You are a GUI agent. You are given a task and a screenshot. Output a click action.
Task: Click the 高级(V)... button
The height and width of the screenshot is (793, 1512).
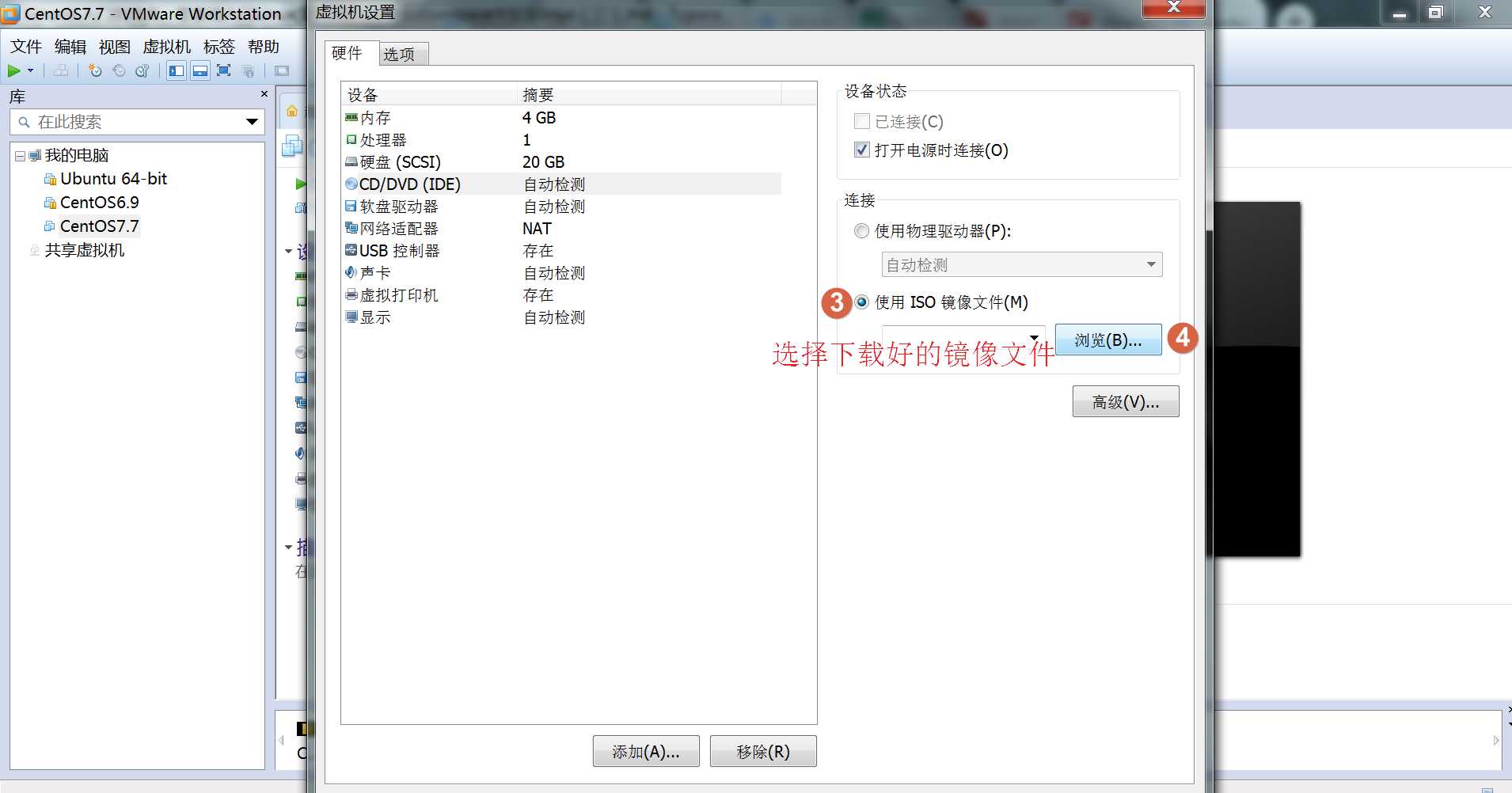[1126, 402]
